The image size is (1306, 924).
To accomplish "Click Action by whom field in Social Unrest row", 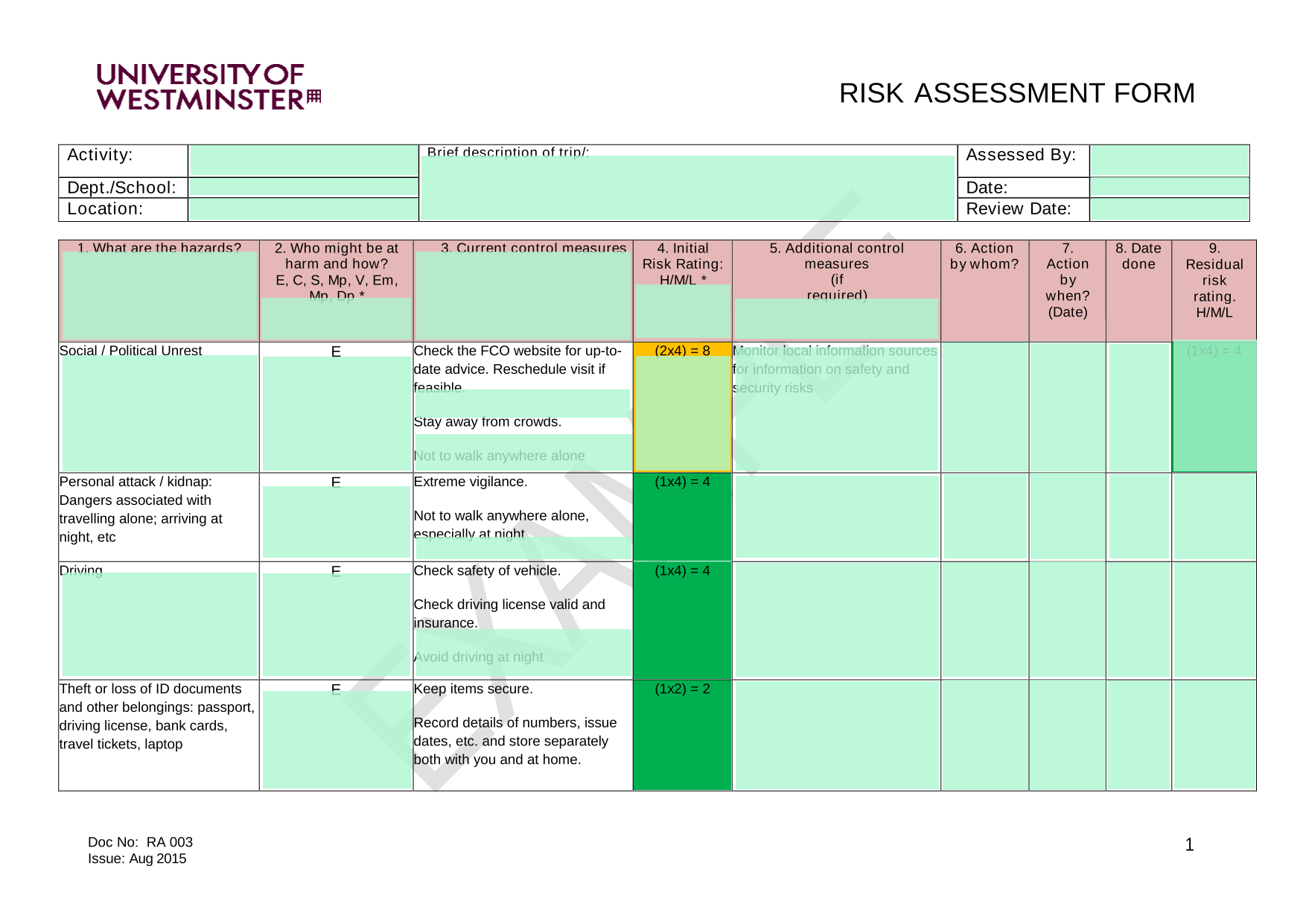I will pyautogui.click(x=984, y=407).
